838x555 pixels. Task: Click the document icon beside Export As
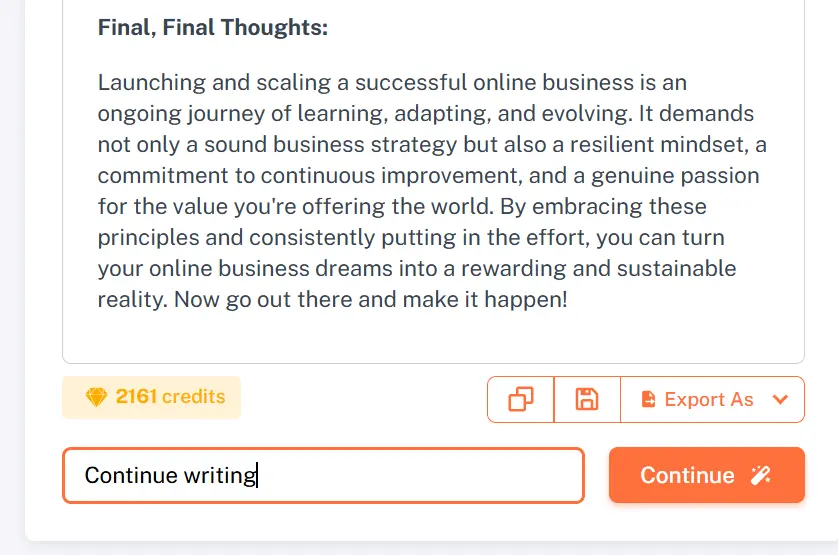click(x=648, y=399)
